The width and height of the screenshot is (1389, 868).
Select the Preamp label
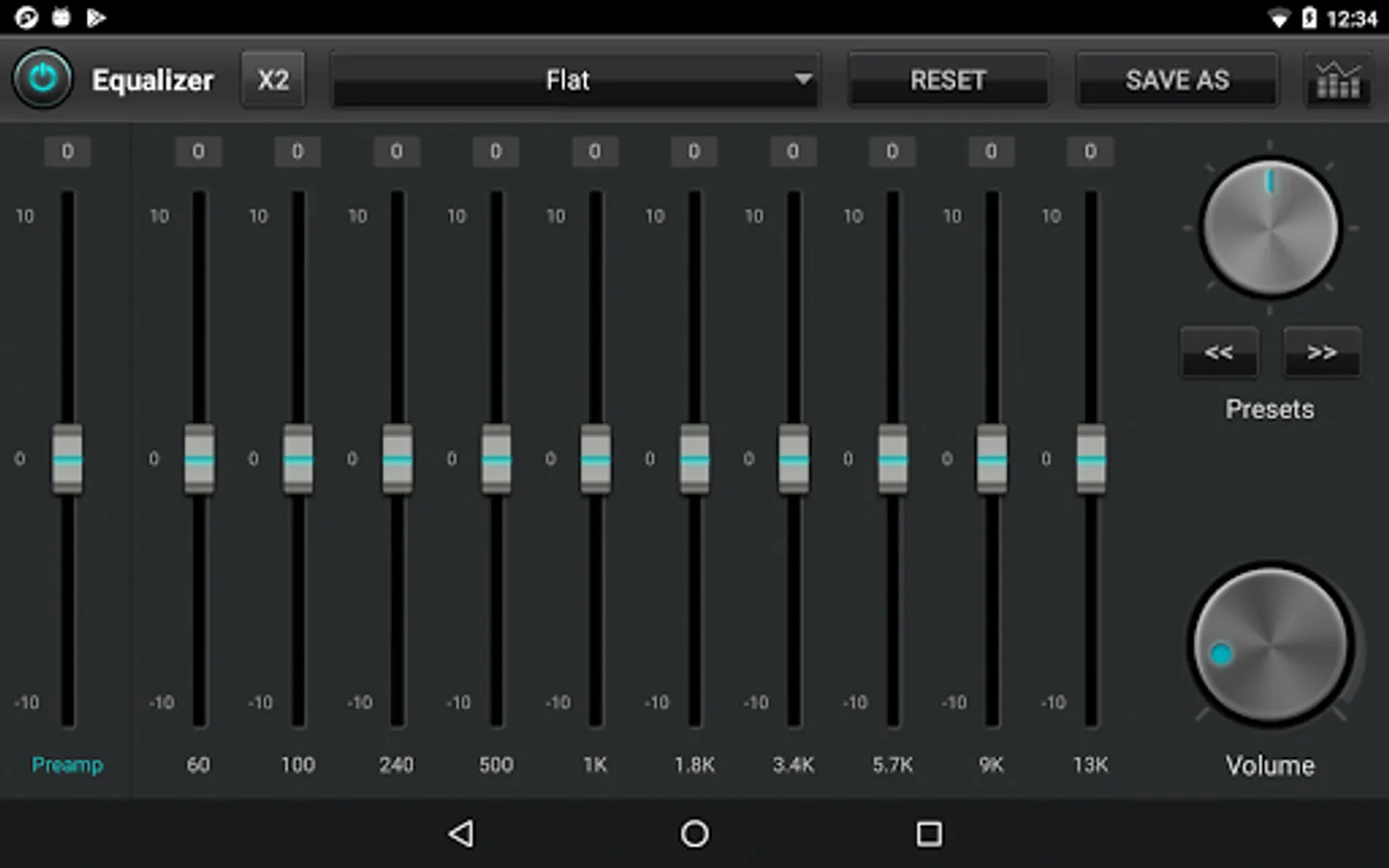[x=68, y=766]
